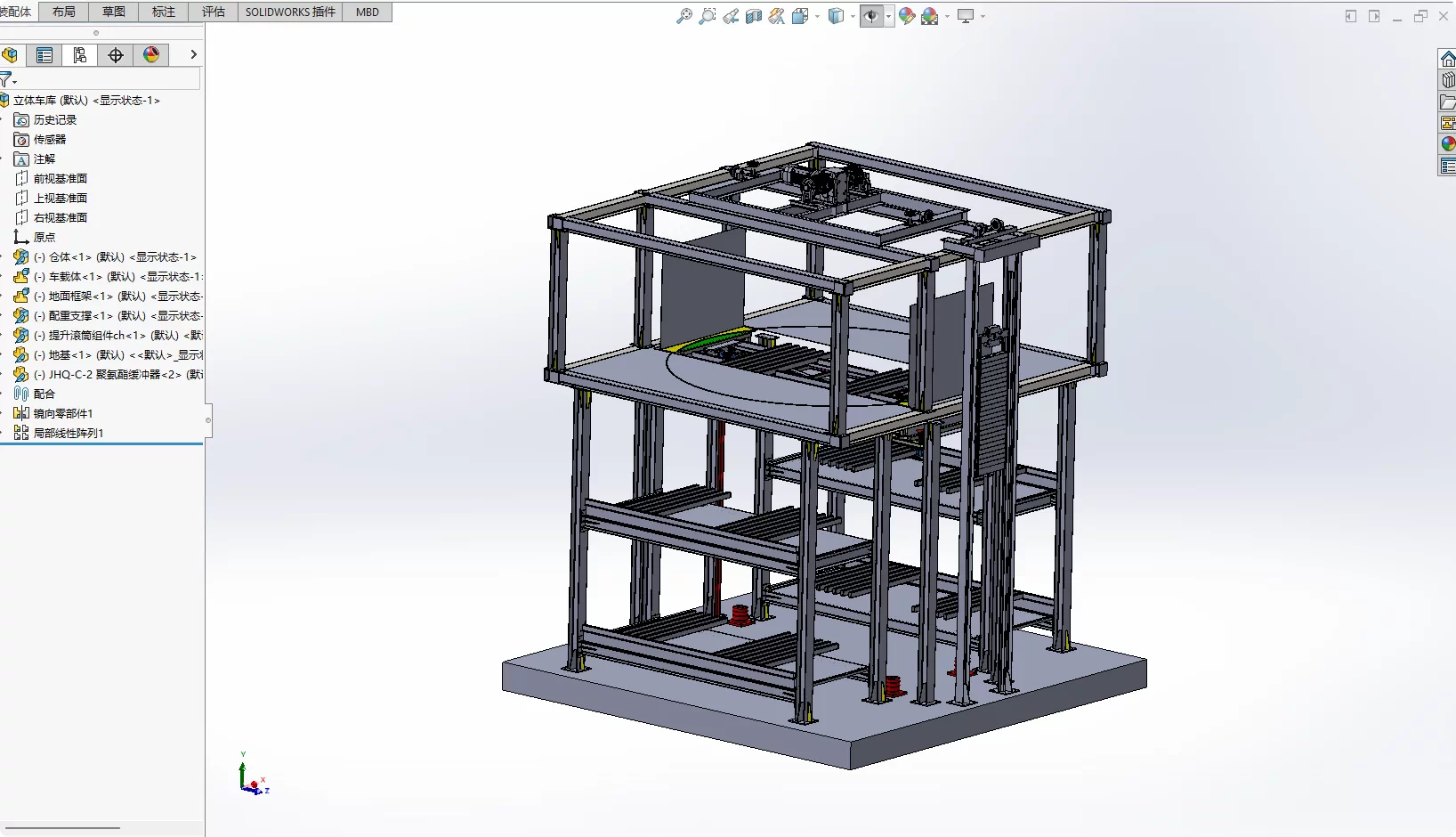
Task: Click the View Settings monitor icon
Action: (x=966, y=16)
